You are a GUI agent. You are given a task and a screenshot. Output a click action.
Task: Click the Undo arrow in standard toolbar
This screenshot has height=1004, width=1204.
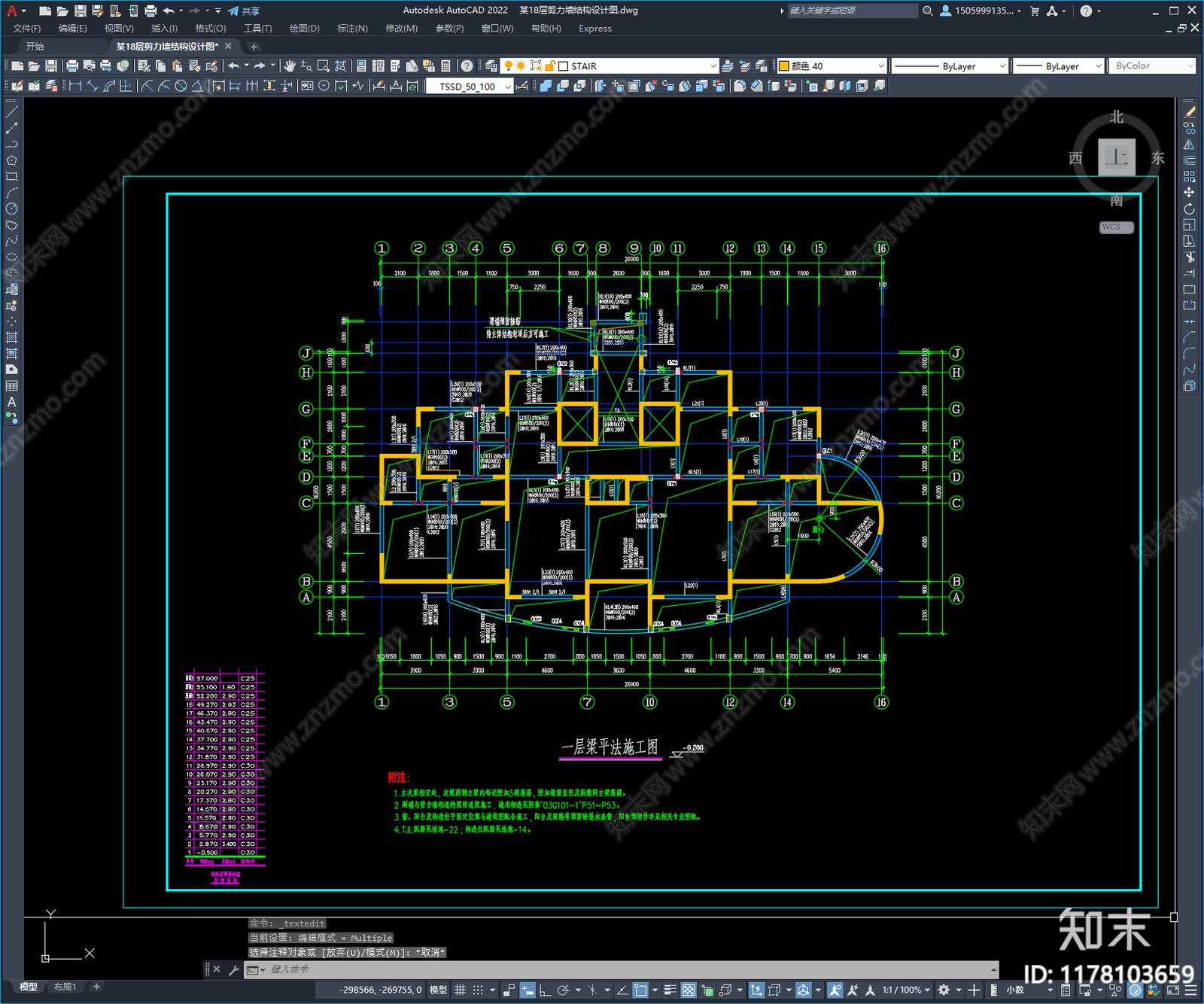(234, 66)
